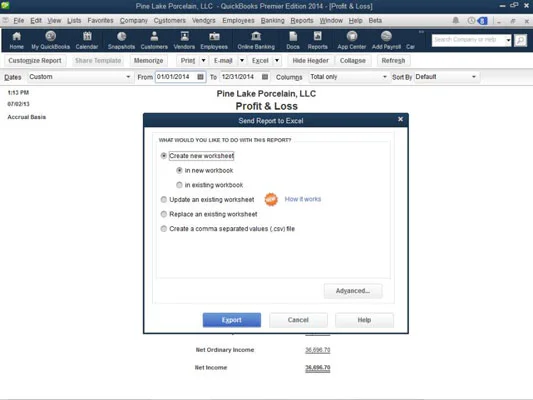This screenshot has width=533, height=400.
Task: Open the Docs icon
Action: click(x=293, y=40)
